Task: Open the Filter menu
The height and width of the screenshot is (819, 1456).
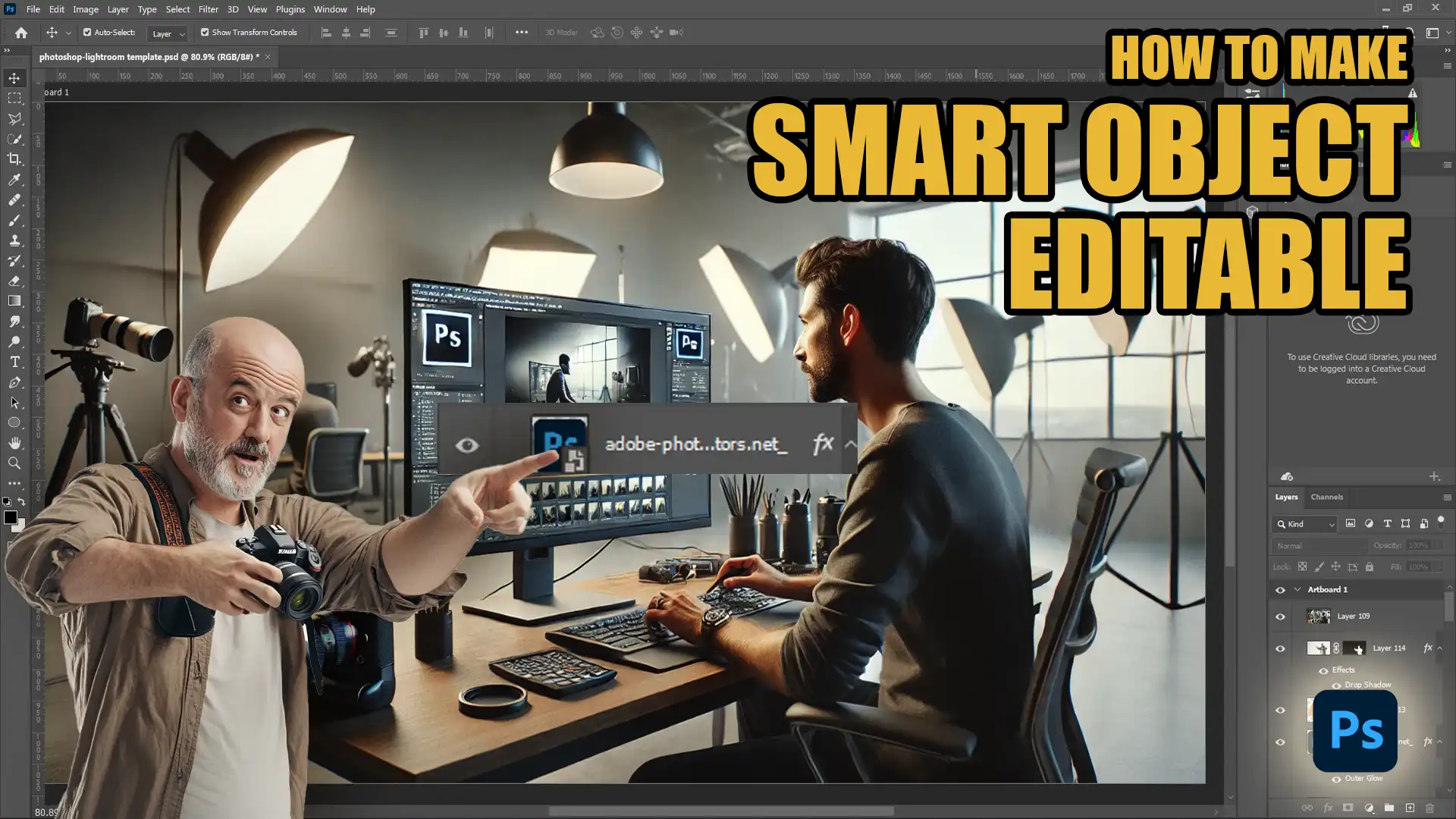Action: (x=209, y=9)
